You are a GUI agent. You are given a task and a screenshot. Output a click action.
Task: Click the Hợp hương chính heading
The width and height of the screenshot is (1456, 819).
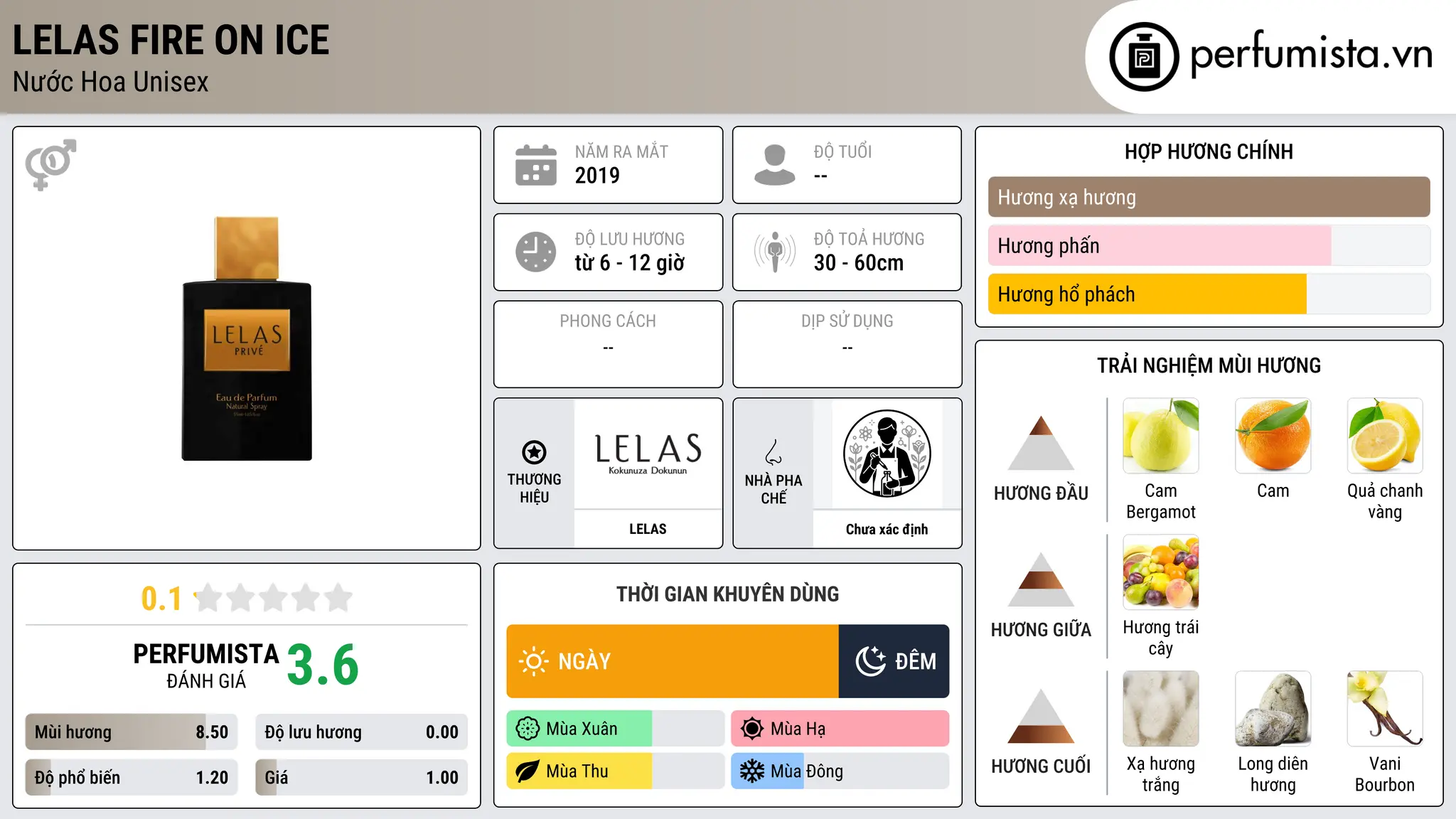click(x=1209, y=151)
